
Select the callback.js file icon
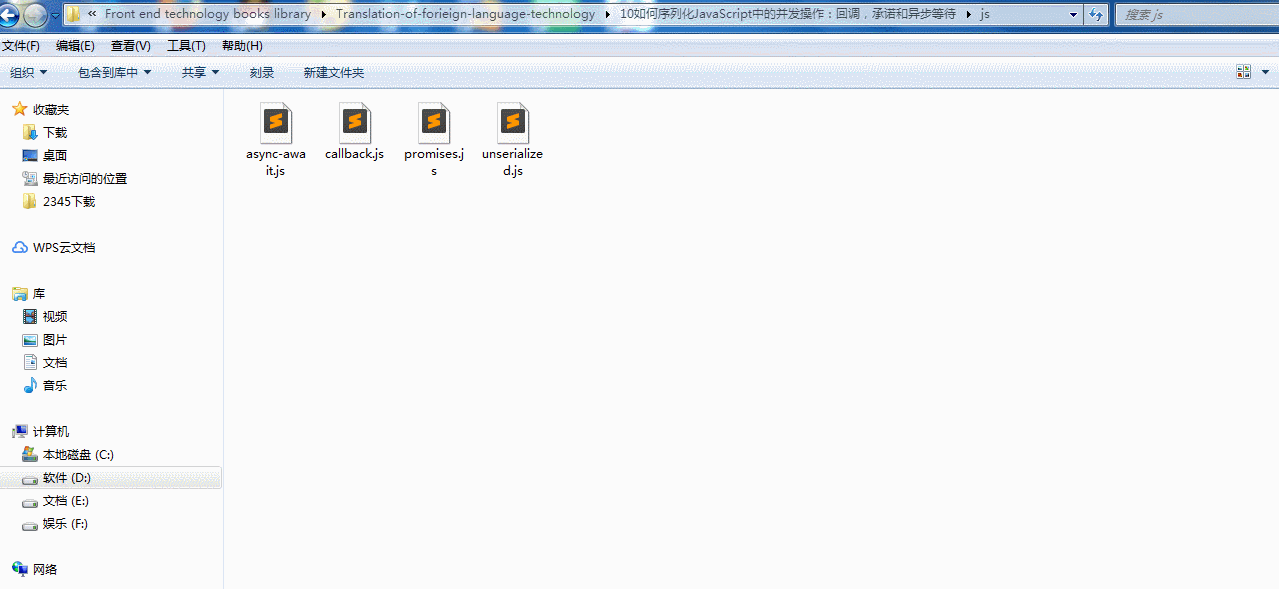click(x=354, y=122)
